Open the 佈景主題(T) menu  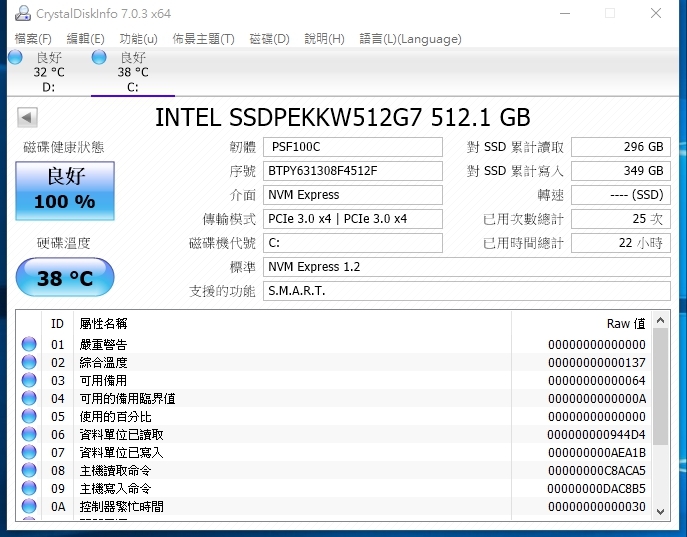203,39
